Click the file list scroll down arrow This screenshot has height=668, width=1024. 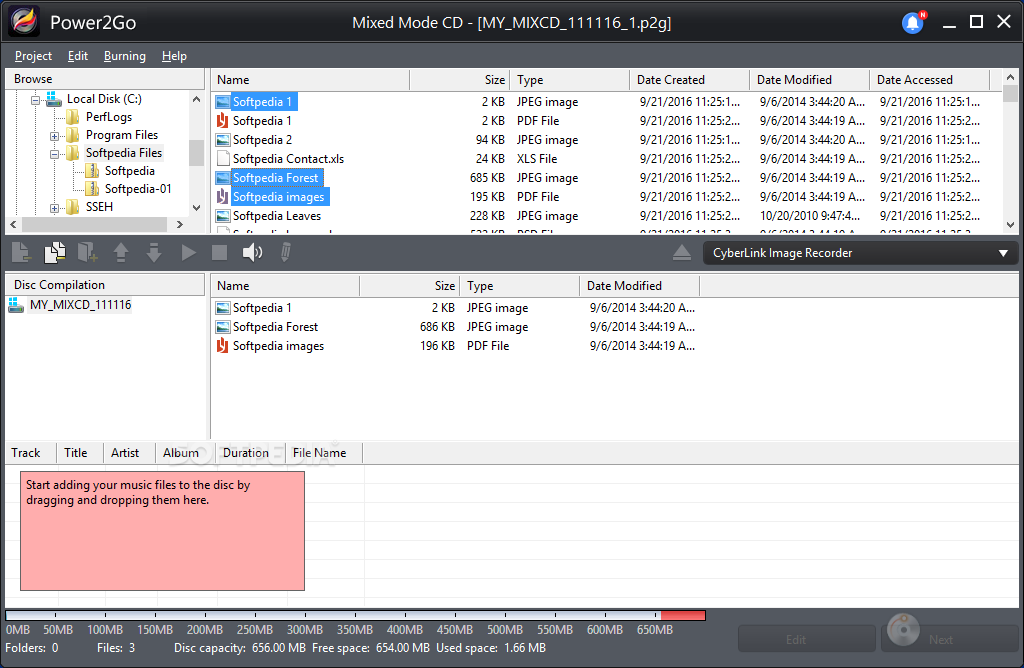(x=1010, y=225)
